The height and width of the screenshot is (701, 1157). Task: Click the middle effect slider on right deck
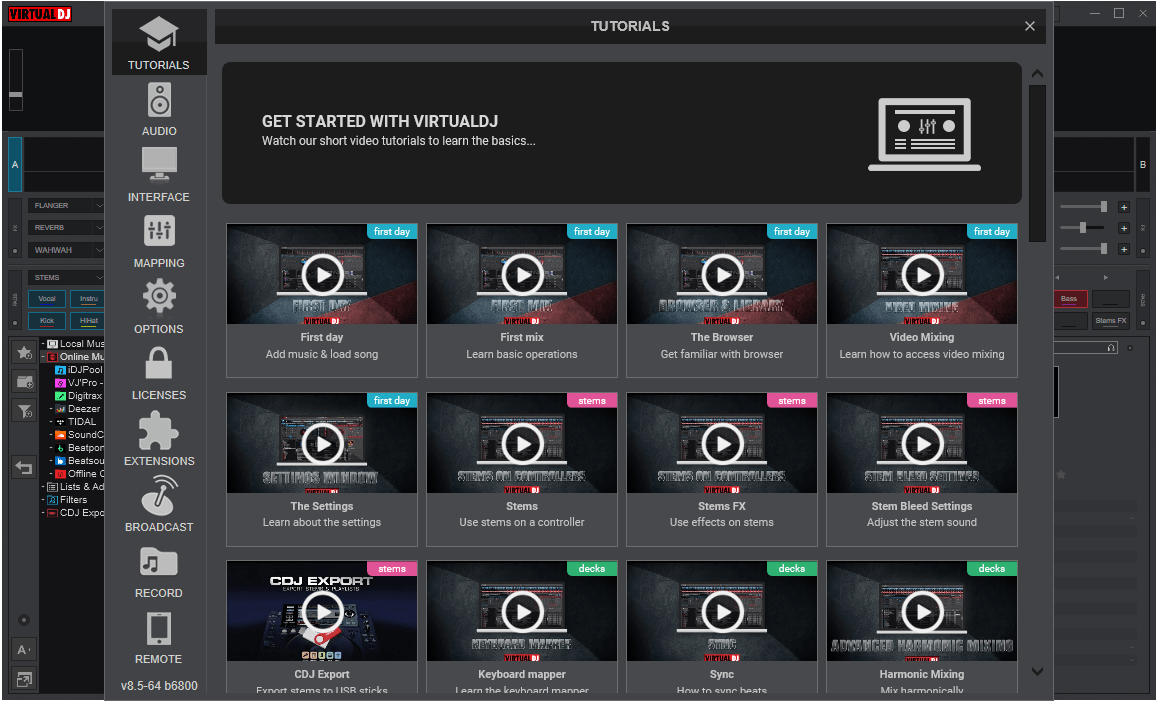pyautogui.click(x=1084, y=228)
